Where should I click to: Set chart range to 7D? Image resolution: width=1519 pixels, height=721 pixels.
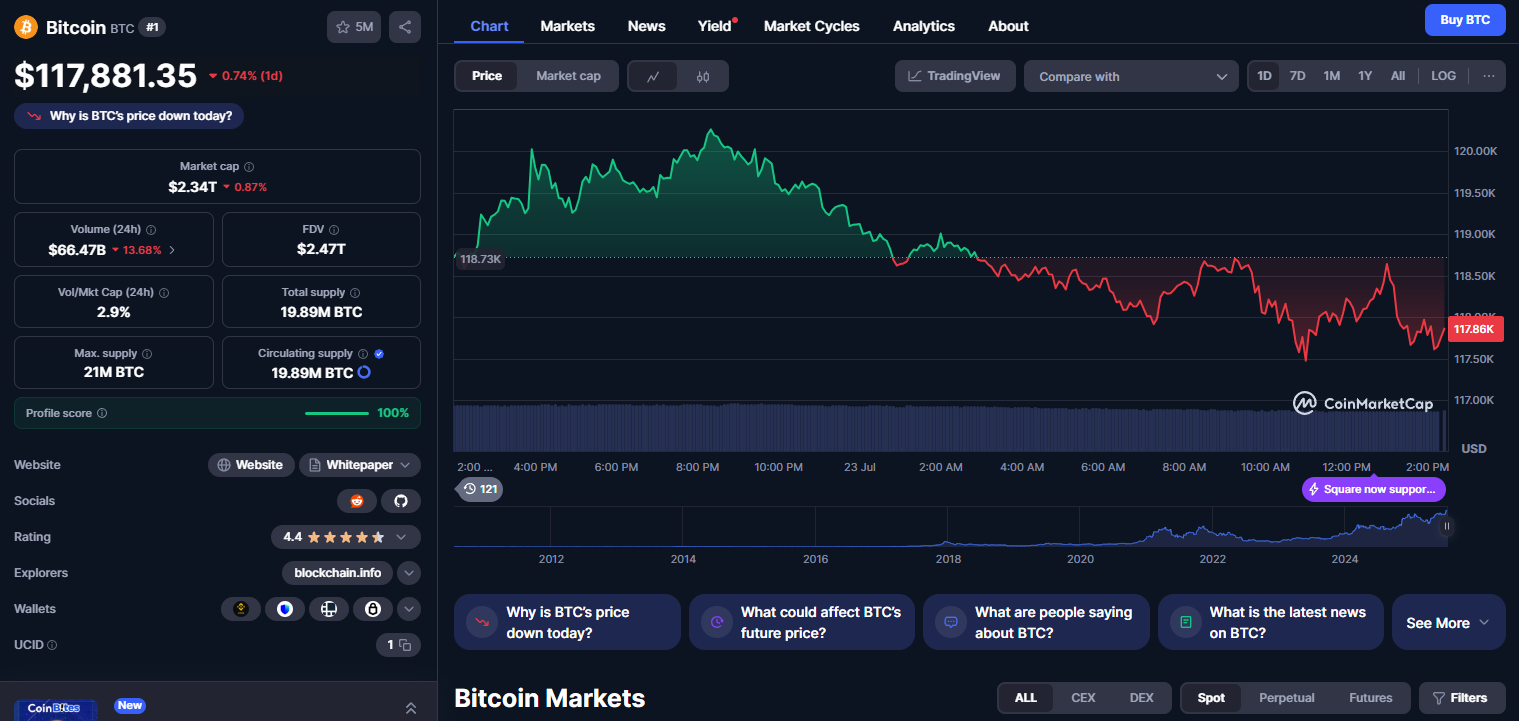point(1297,76)
